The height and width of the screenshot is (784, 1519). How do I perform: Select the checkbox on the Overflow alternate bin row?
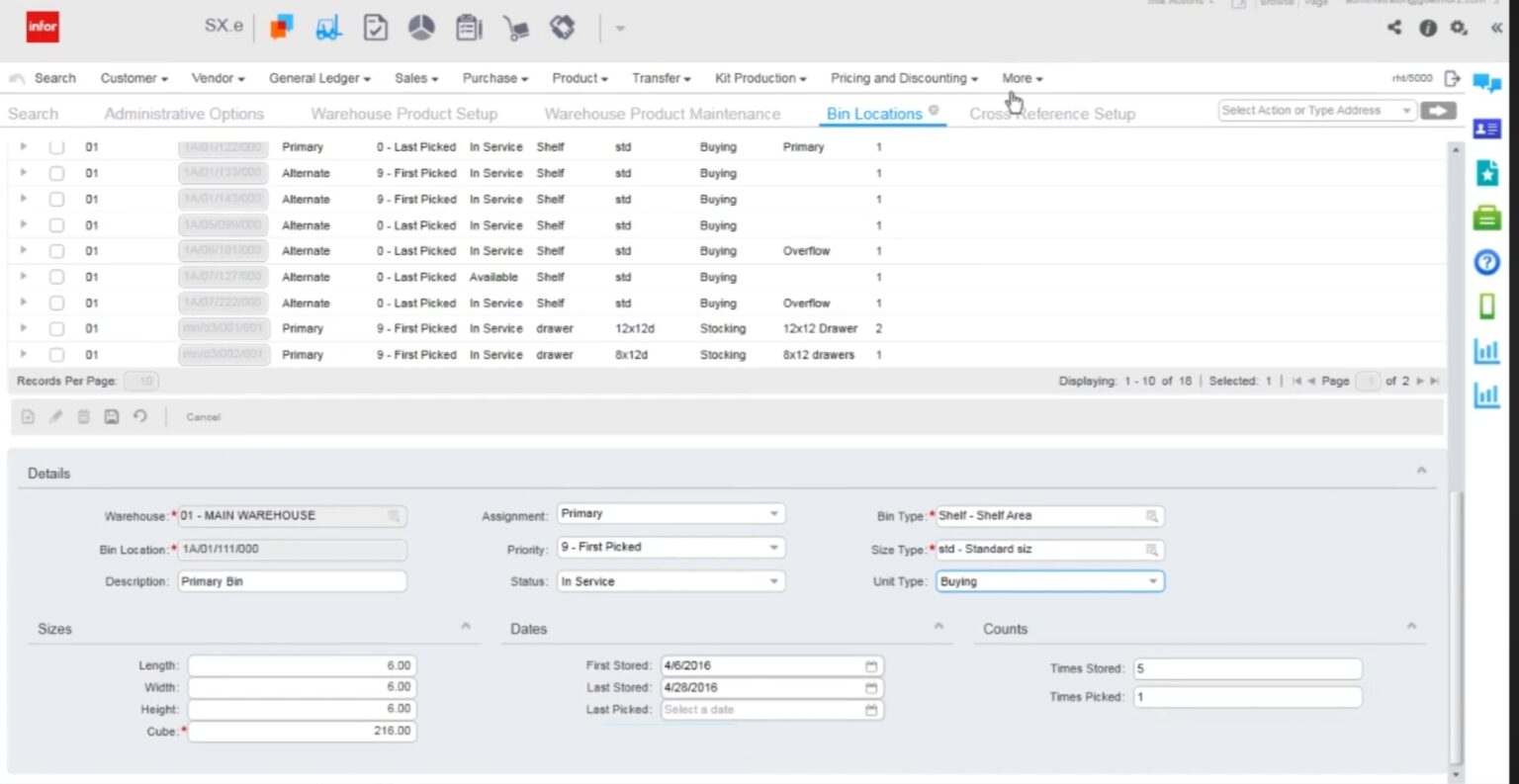pyautogui.click(x=56, y=250)
